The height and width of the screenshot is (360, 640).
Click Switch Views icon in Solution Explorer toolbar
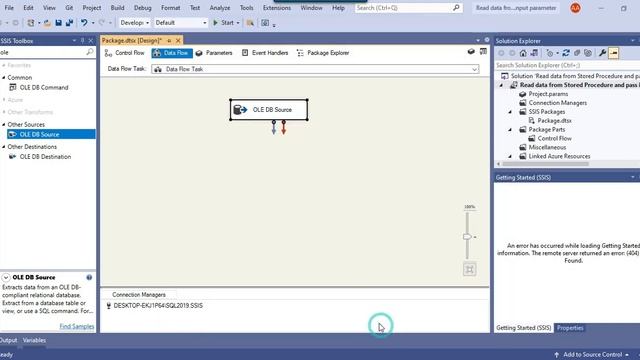coord(534,53)
